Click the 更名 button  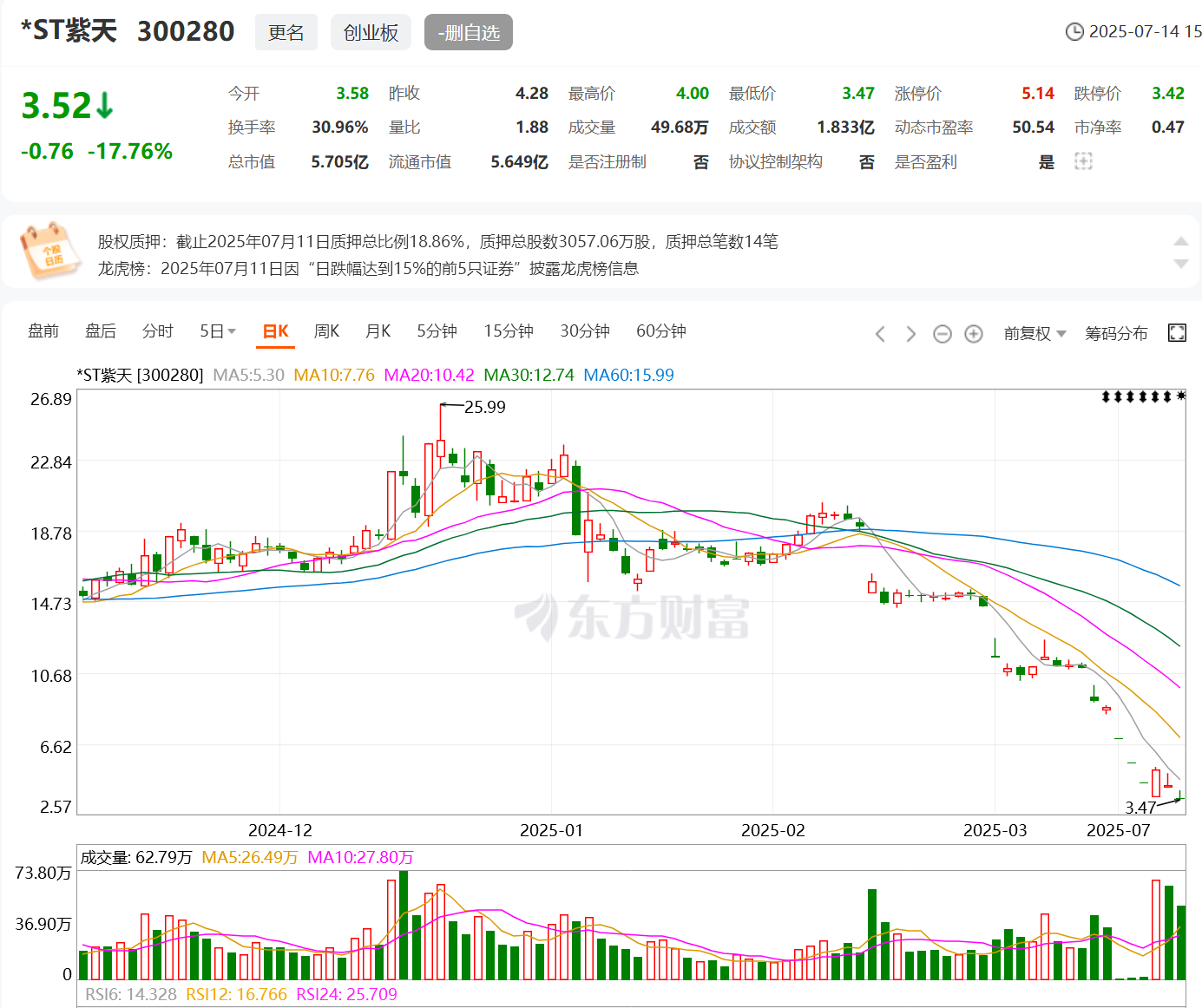pyautogui.click(x=286, y=32)
